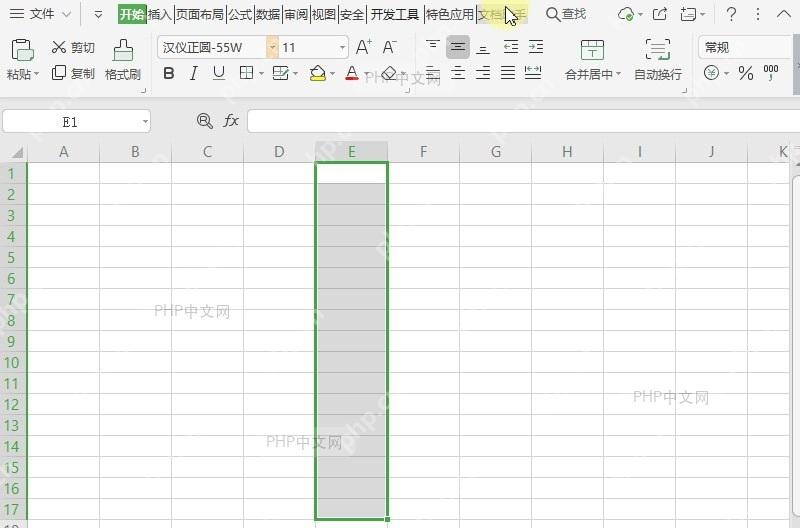The width and height of the screenshot is (800, 528).
Task: Click the Name Box showing E1
Action: coord(70,121)
